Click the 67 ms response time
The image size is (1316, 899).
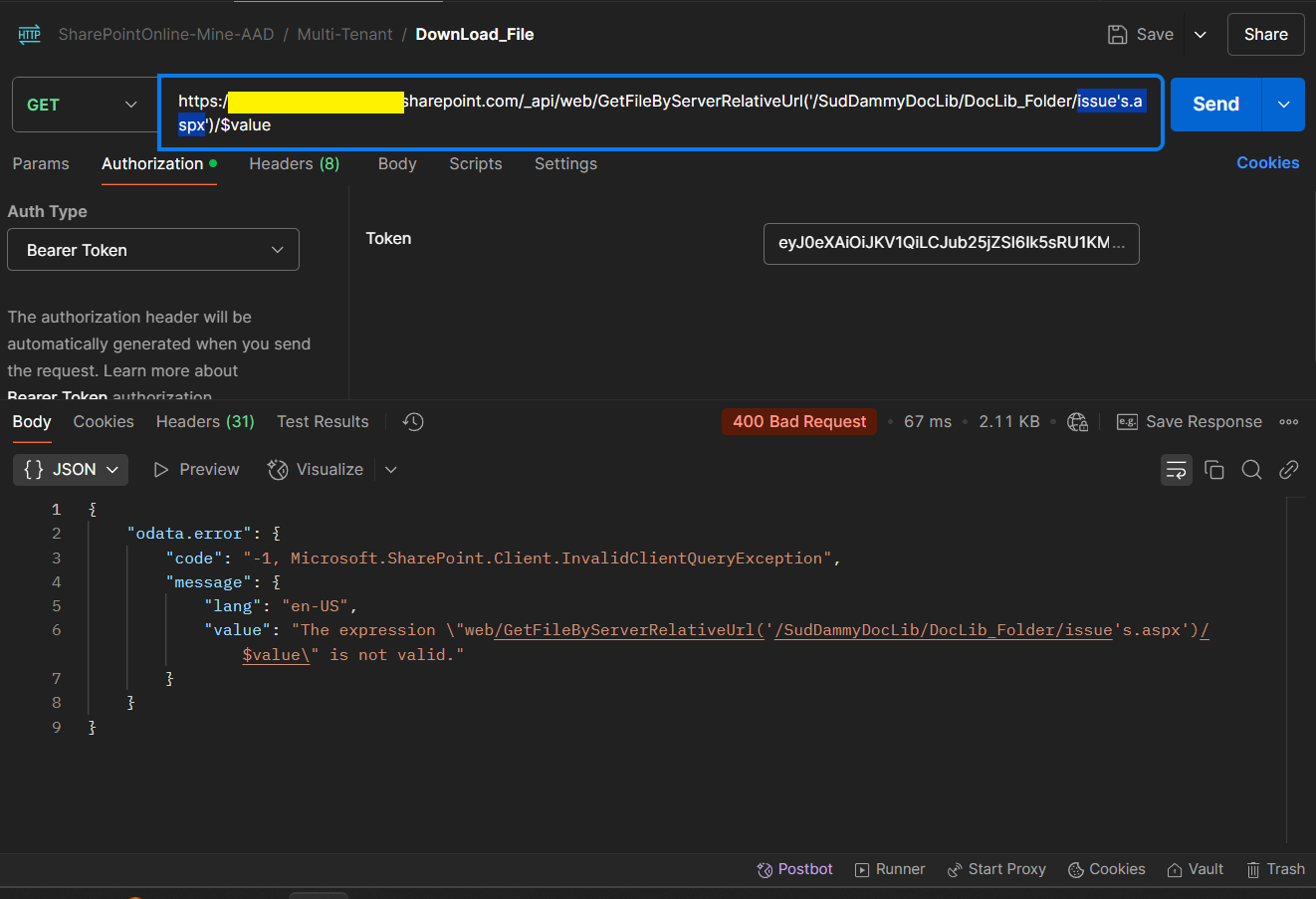pos(928,422)
